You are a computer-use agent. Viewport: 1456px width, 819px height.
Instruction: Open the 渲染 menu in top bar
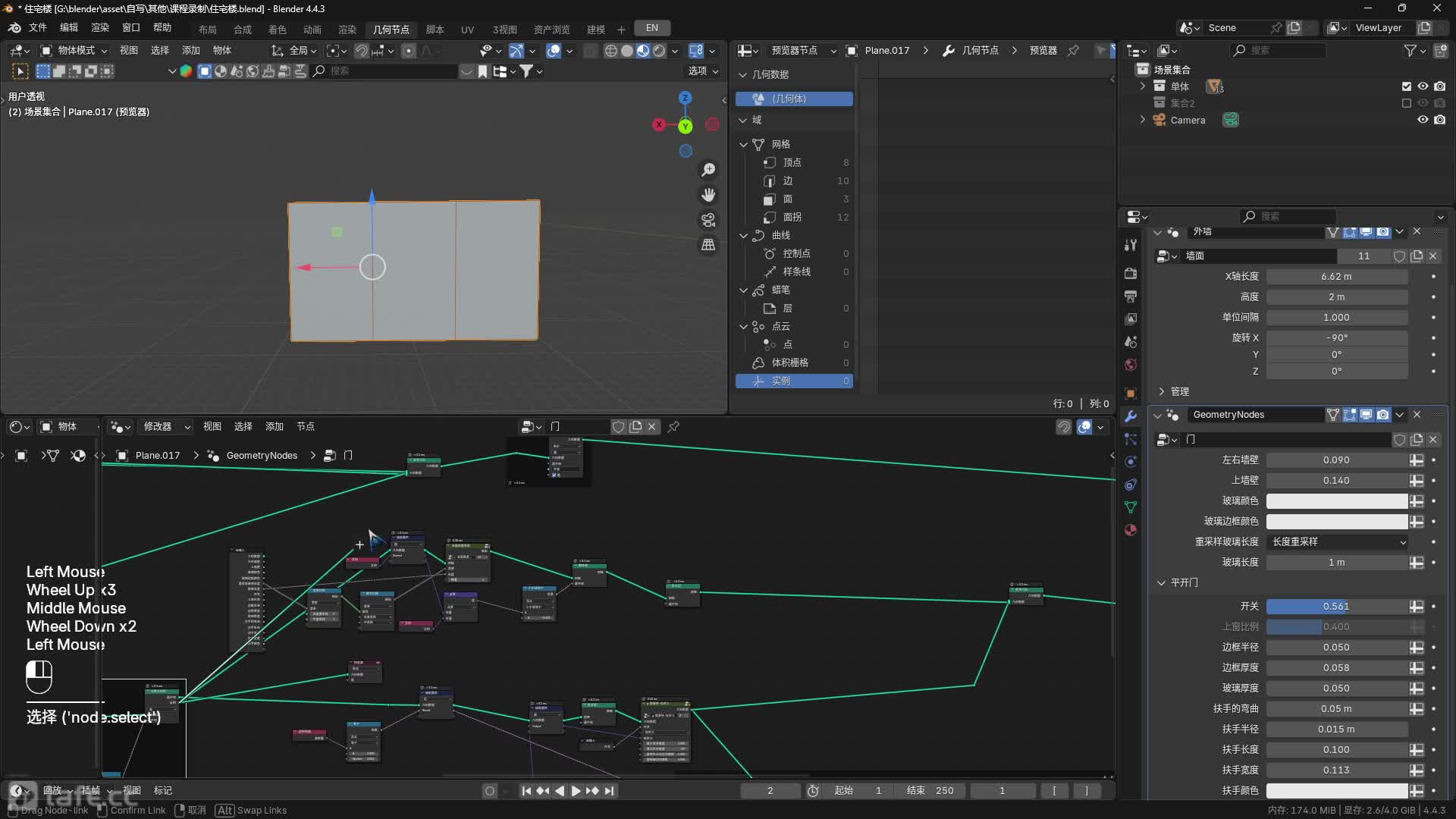(x=100, y=28)
